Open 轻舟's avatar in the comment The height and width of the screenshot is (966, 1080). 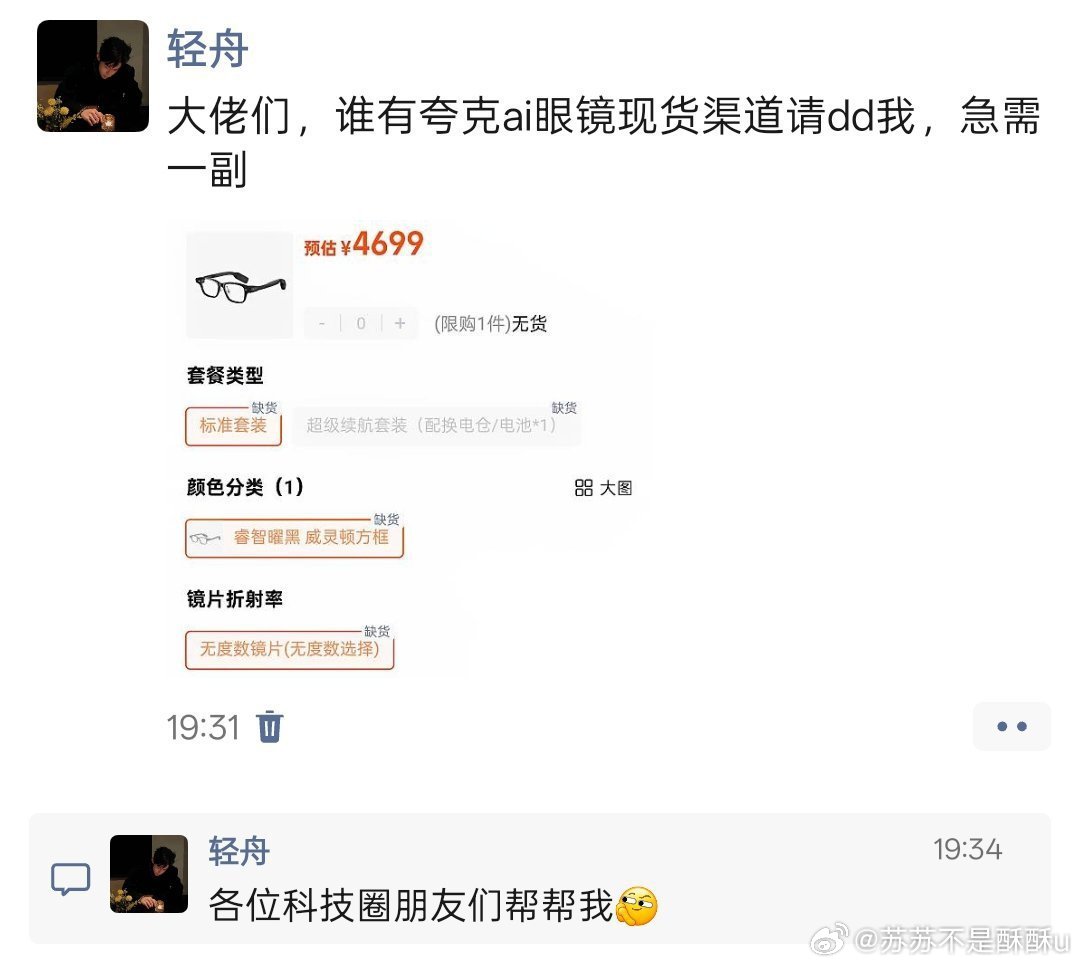pyautogui.click(x=149, y=874)
